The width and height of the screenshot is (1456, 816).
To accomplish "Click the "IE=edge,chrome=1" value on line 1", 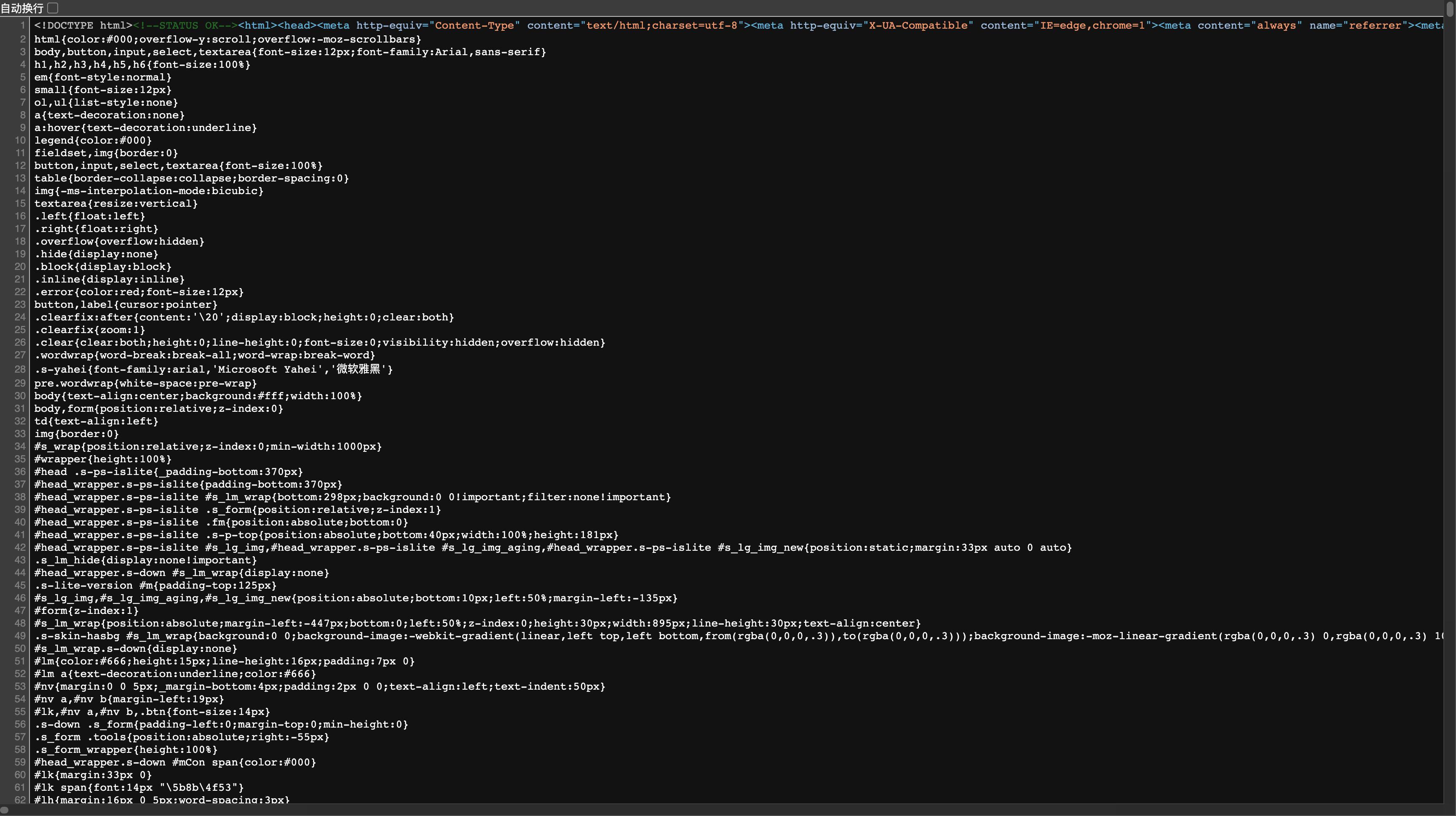I will point(1093,25).
